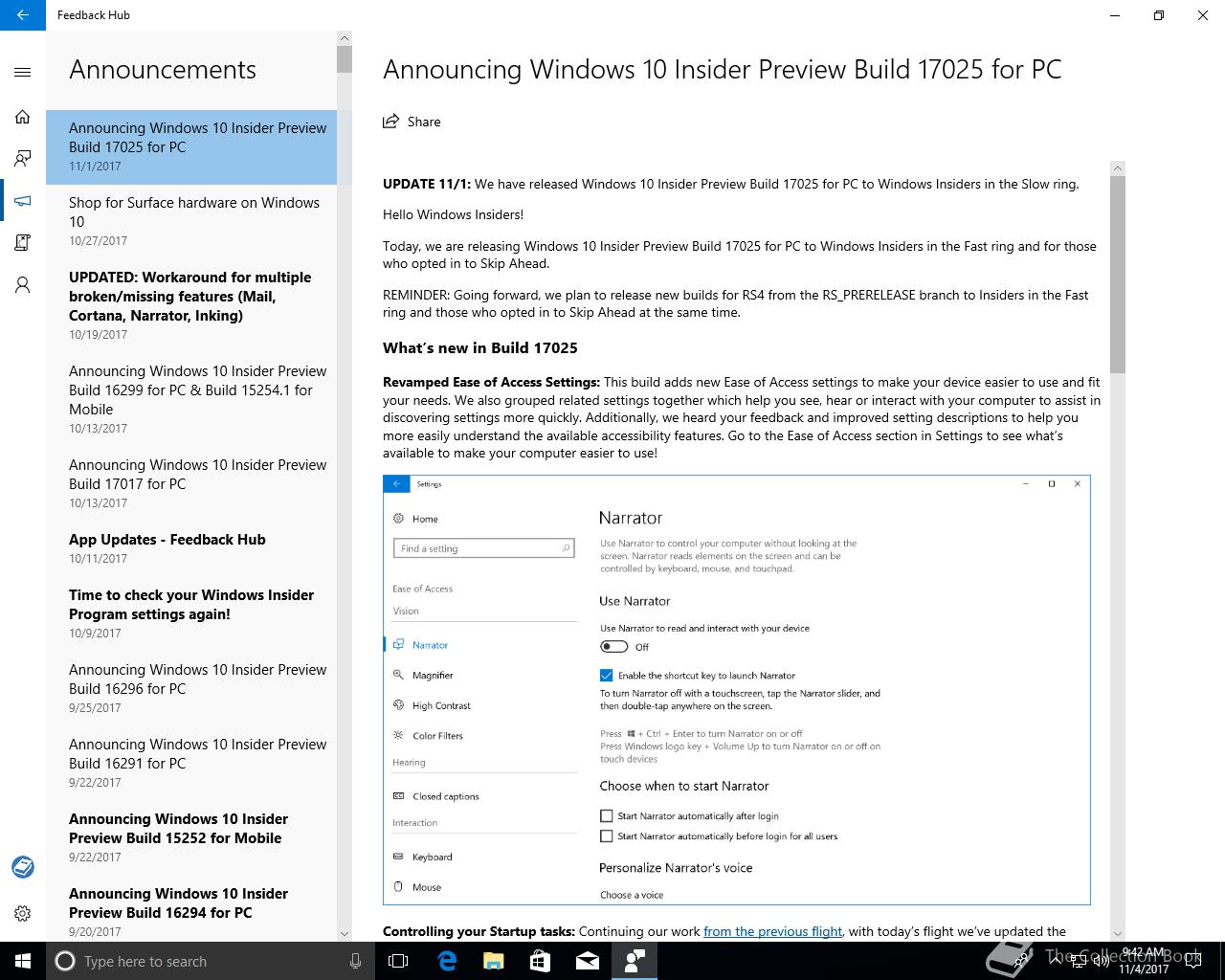Open Build 17017 for PC announcement
The width and height of the screenshot is (1225, 980).
click(191, 483)
